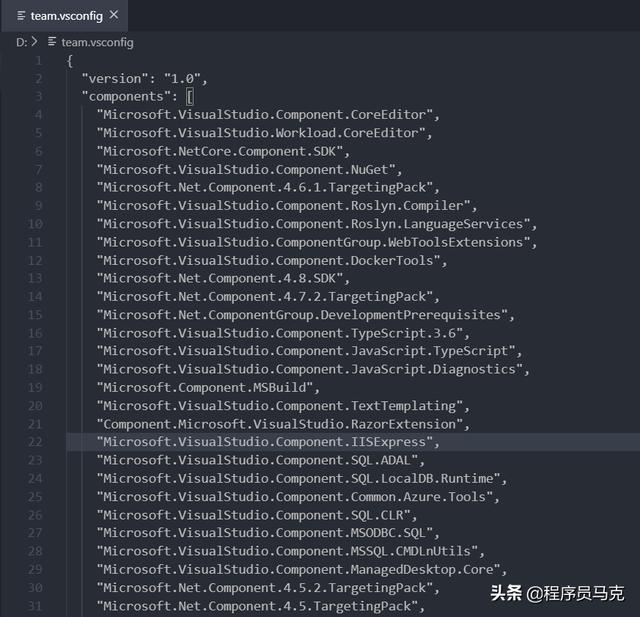Click the "components" key text
Screen dimensions: 640x617
tap(126, 97)
